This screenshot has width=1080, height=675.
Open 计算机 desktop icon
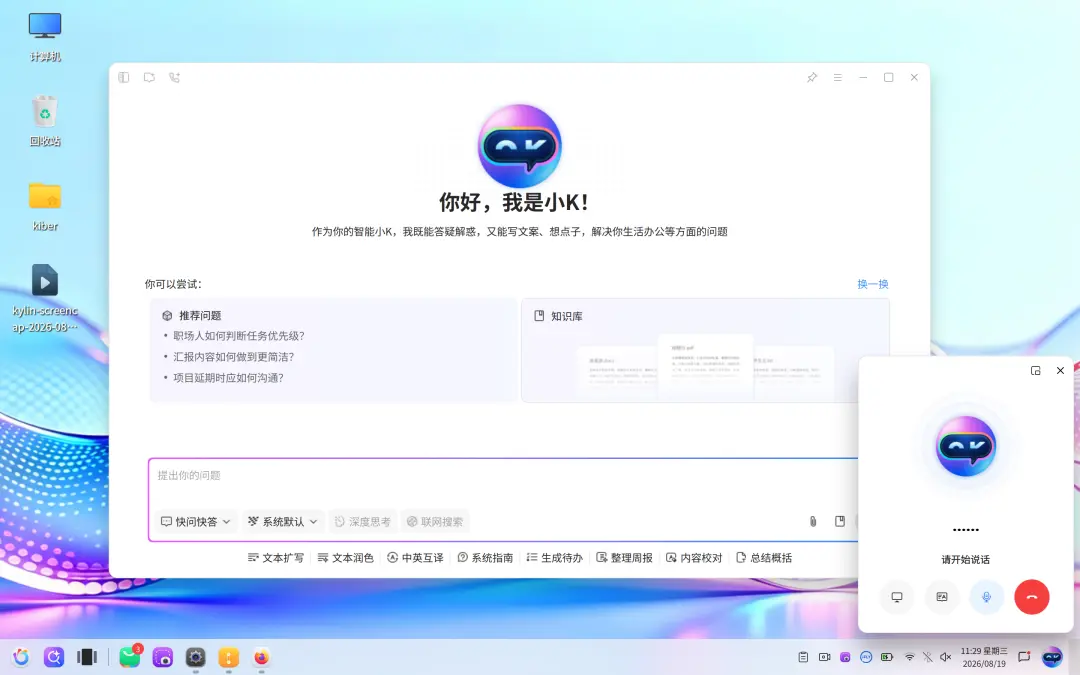tap(45, 38)
